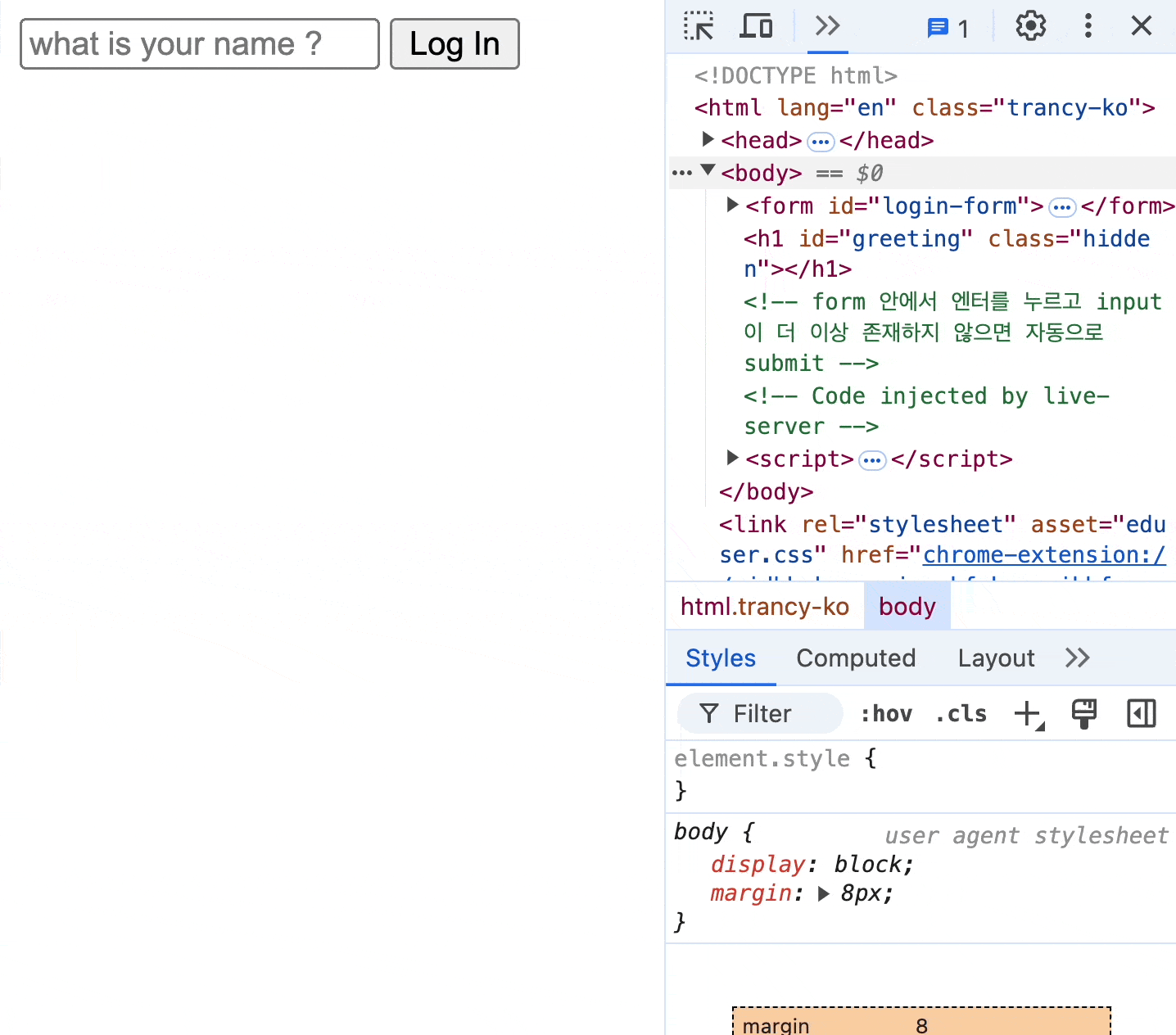Toggle the device toolbar icon
This screenshot has width=1176, height=1035.
point(756,26)
